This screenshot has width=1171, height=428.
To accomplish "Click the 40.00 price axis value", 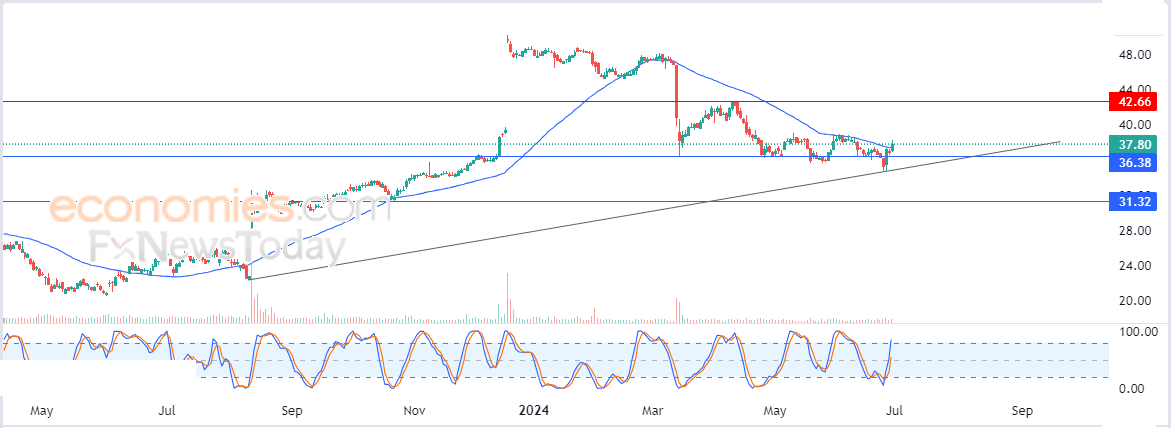I will [x=1137, y=124].
